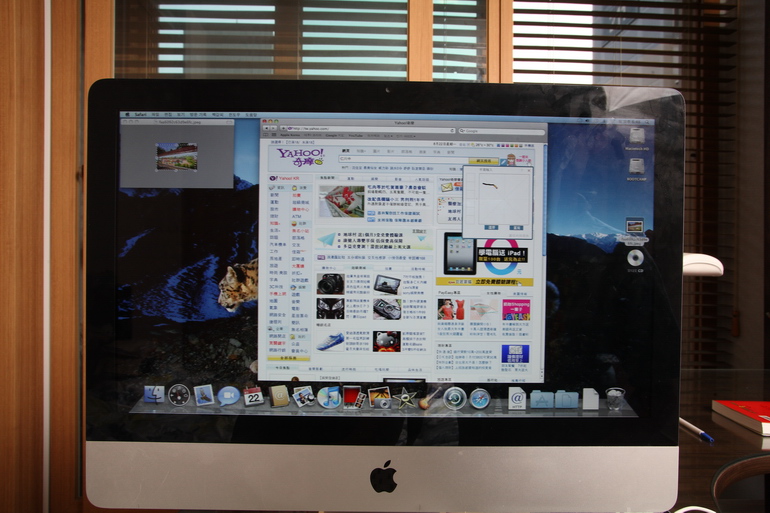Click right blue button under handwriting canvas
The image size is (770, 513).
click(516, 228)
